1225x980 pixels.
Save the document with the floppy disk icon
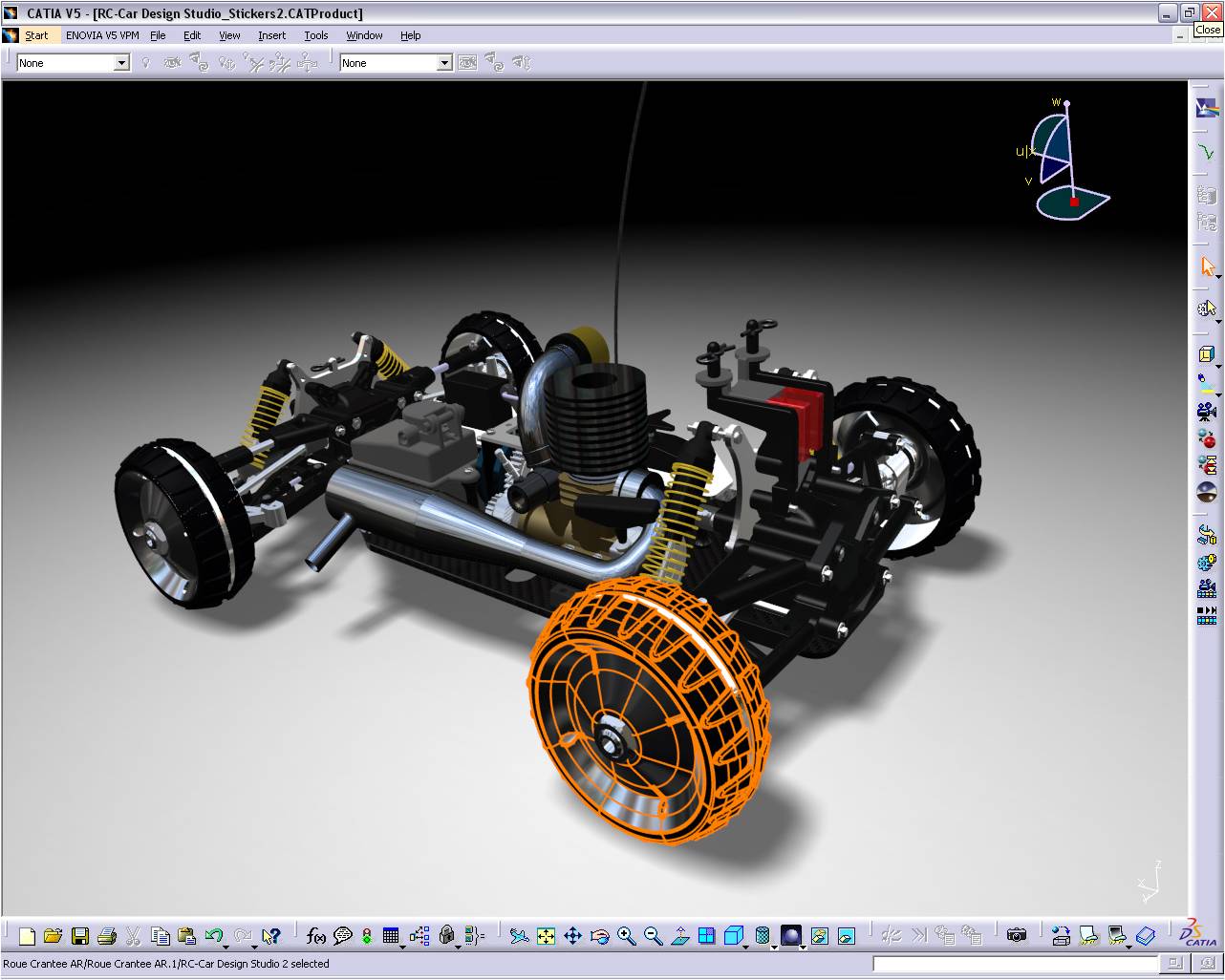pos(80,936)
